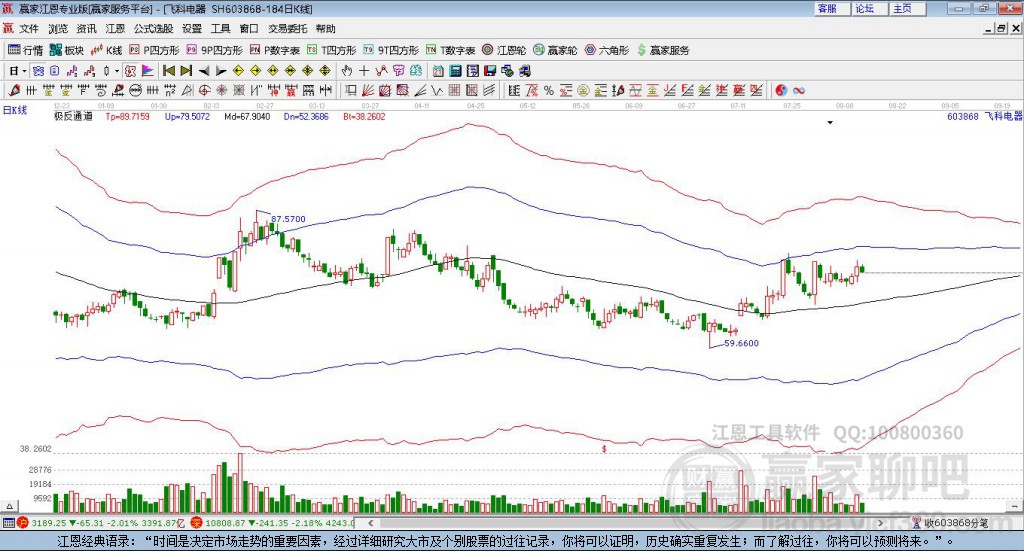The height and width of the screenshot is (551, 1024).
Task: Step chart right with black arrow
Action: (221, 71)
